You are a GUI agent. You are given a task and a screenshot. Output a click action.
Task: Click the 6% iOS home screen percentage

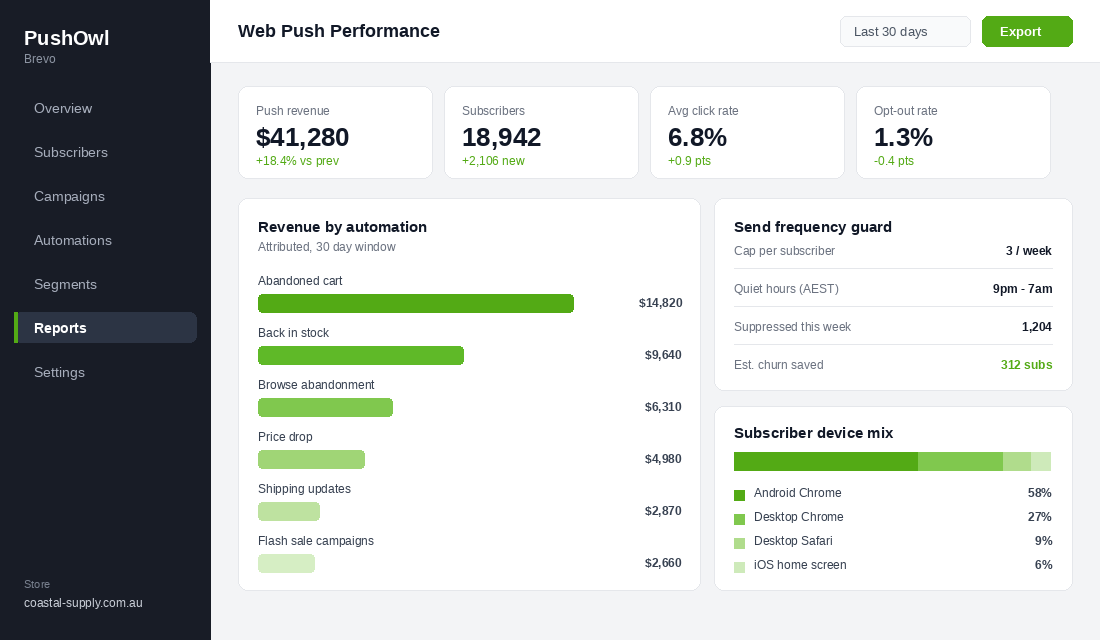1043,564
